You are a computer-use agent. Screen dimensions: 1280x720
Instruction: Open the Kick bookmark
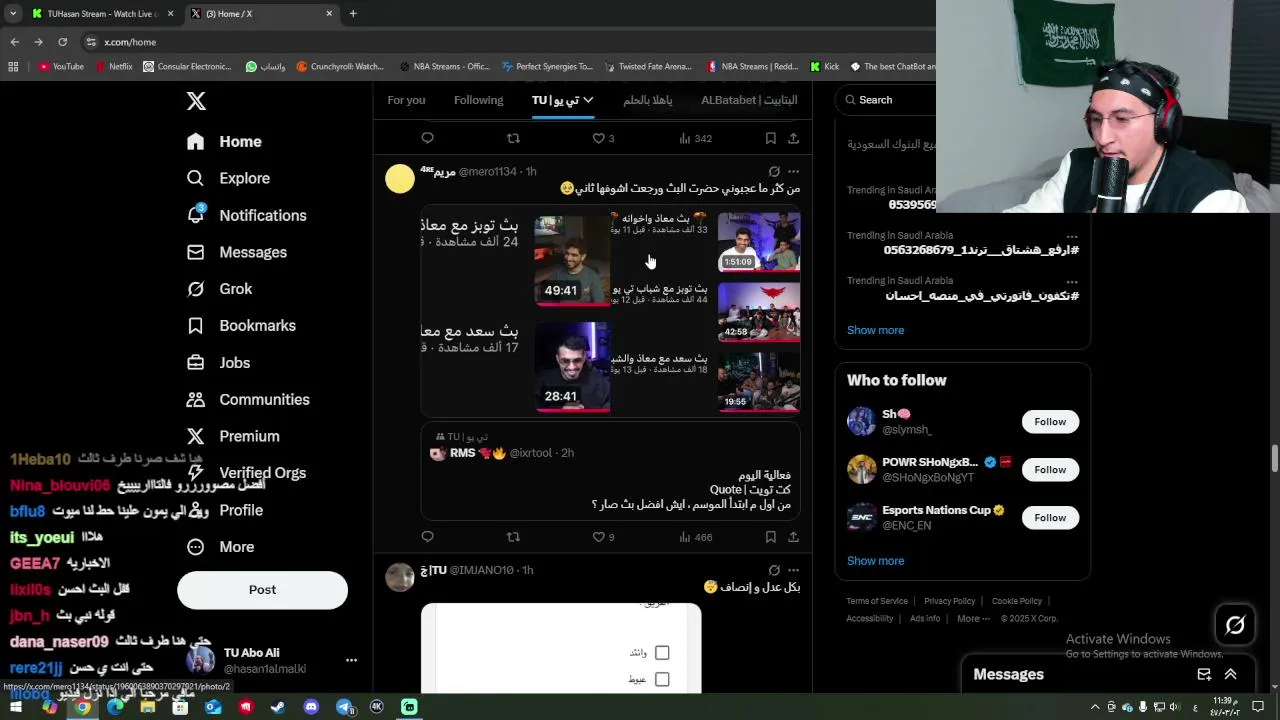click(824, 67)
